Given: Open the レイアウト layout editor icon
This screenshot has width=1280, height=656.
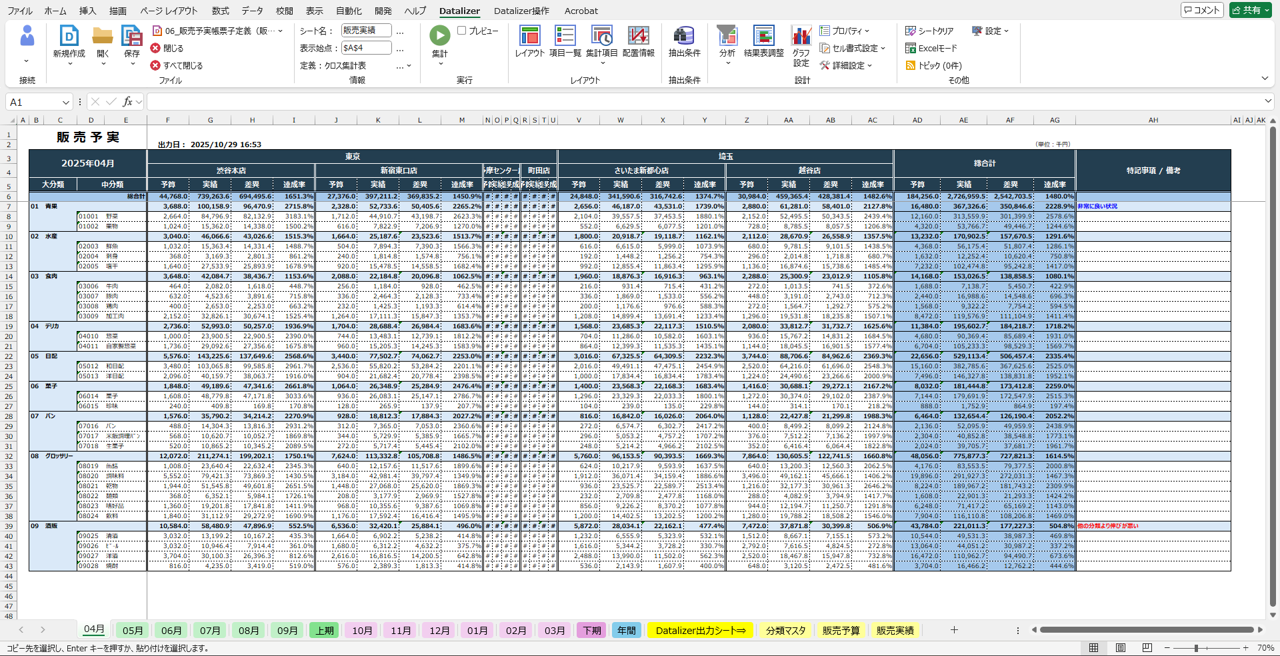Looking at the screenshot, I should [529, 37].
